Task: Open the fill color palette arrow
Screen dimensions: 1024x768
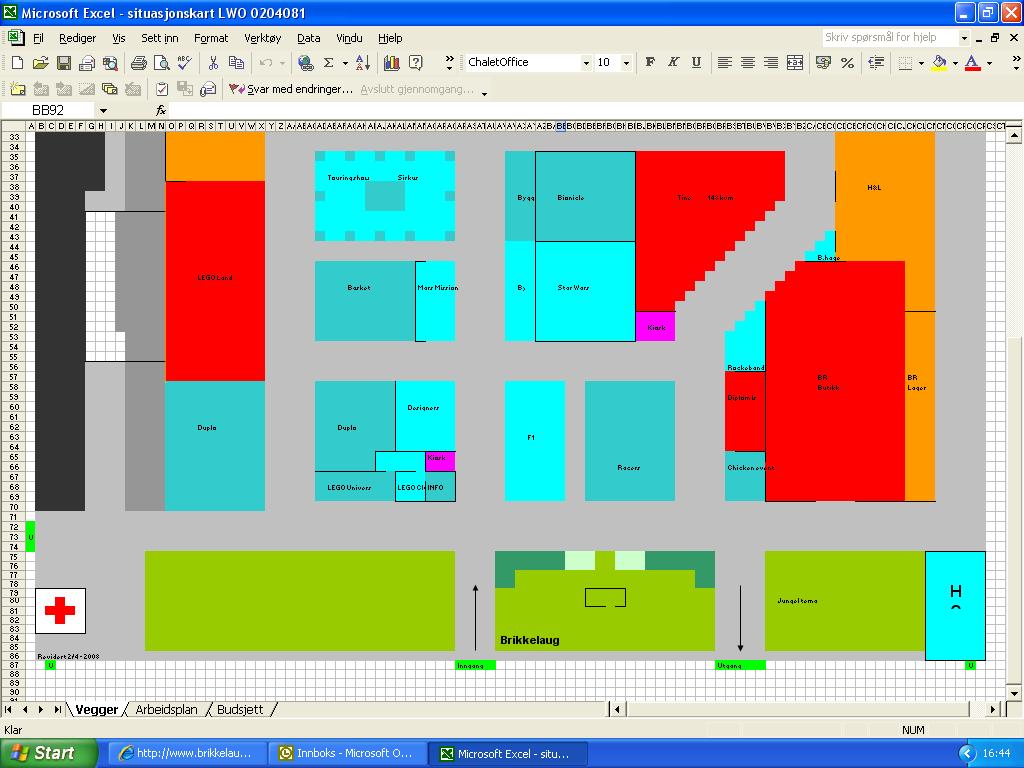Action: [x=955, y=63]
